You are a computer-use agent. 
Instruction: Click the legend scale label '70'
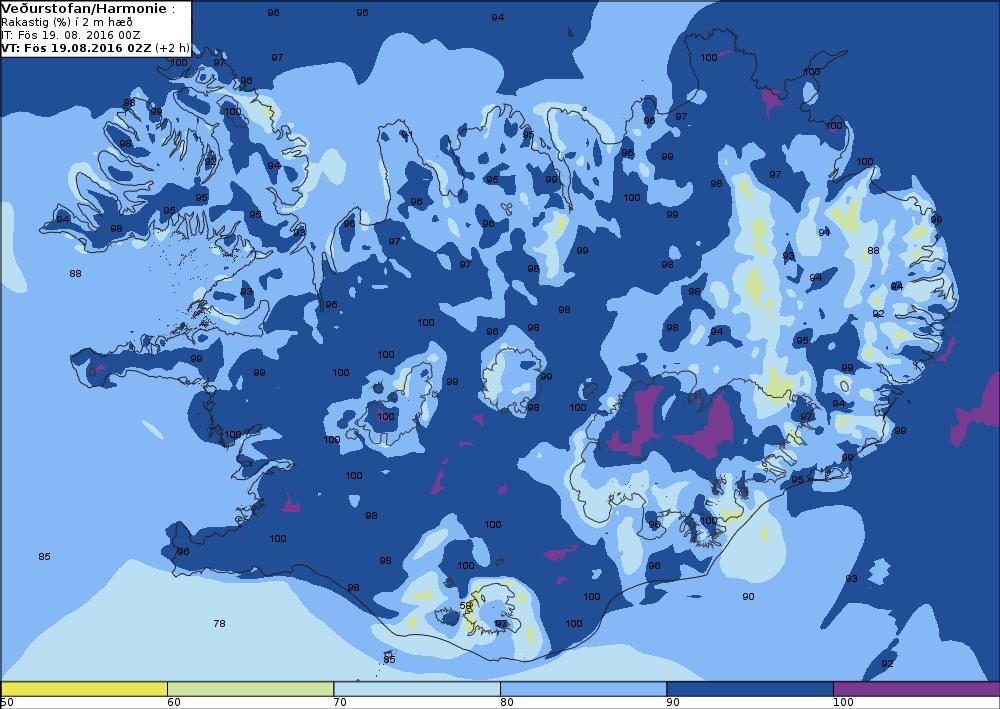tap(340, 703)
